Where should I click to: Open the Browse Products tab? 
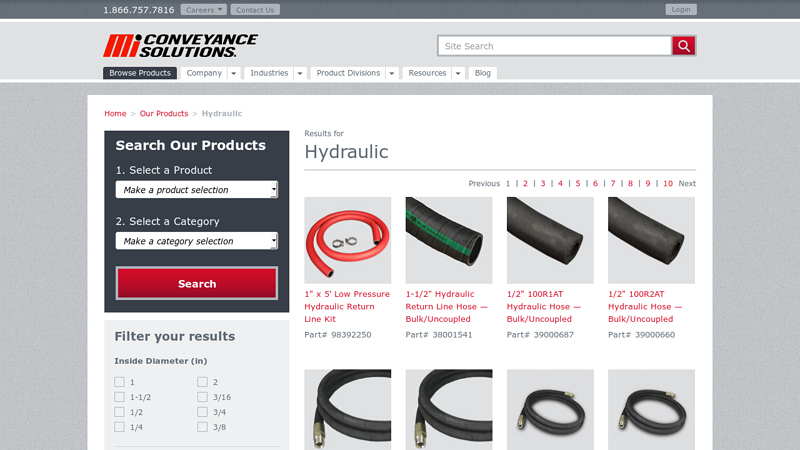pos(140,73)
